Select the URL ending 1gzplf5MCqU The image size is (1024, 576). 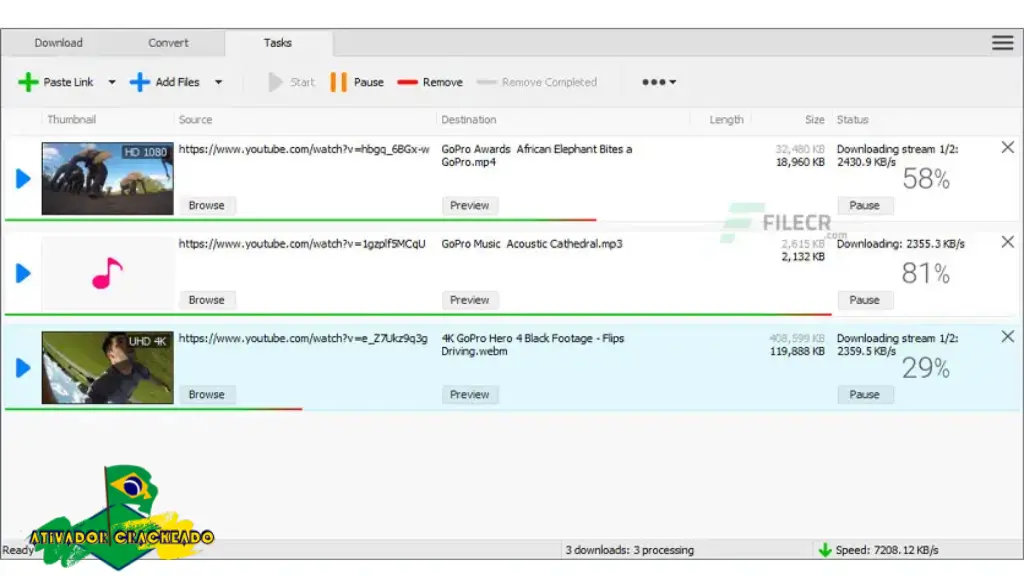302,244
